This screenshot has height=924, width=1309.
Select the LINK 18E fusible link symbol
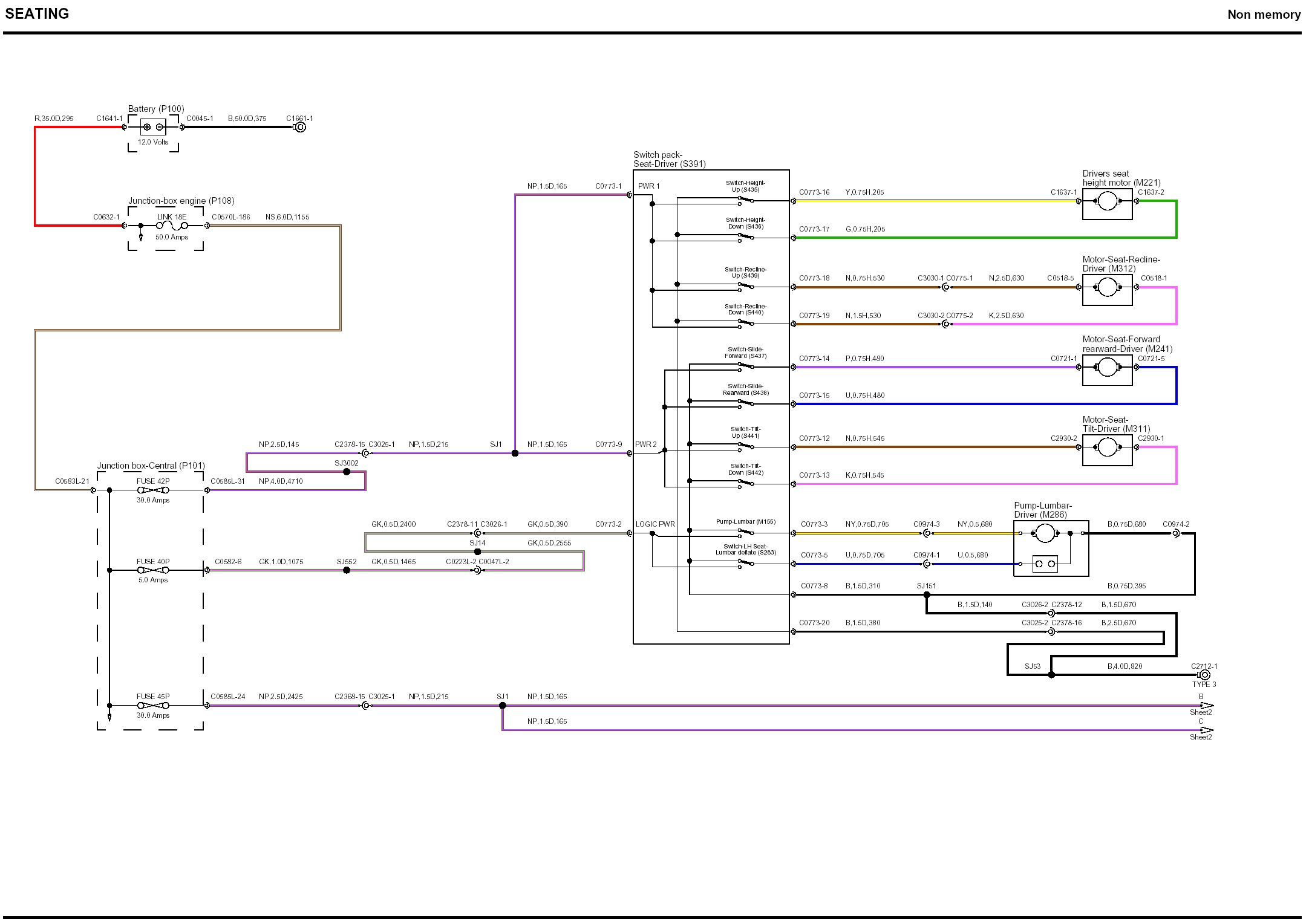pyautogui.click(x=172, y=226)
